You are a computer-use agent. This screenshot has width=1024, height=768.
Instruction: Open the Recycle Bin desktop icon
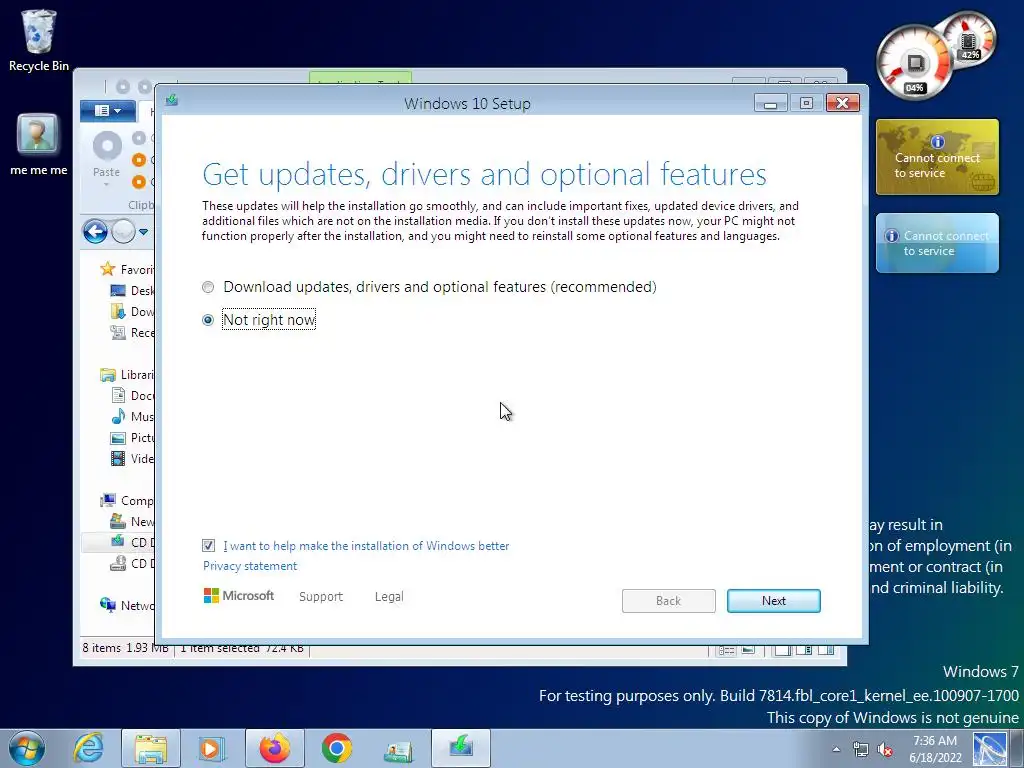point(39,40)
